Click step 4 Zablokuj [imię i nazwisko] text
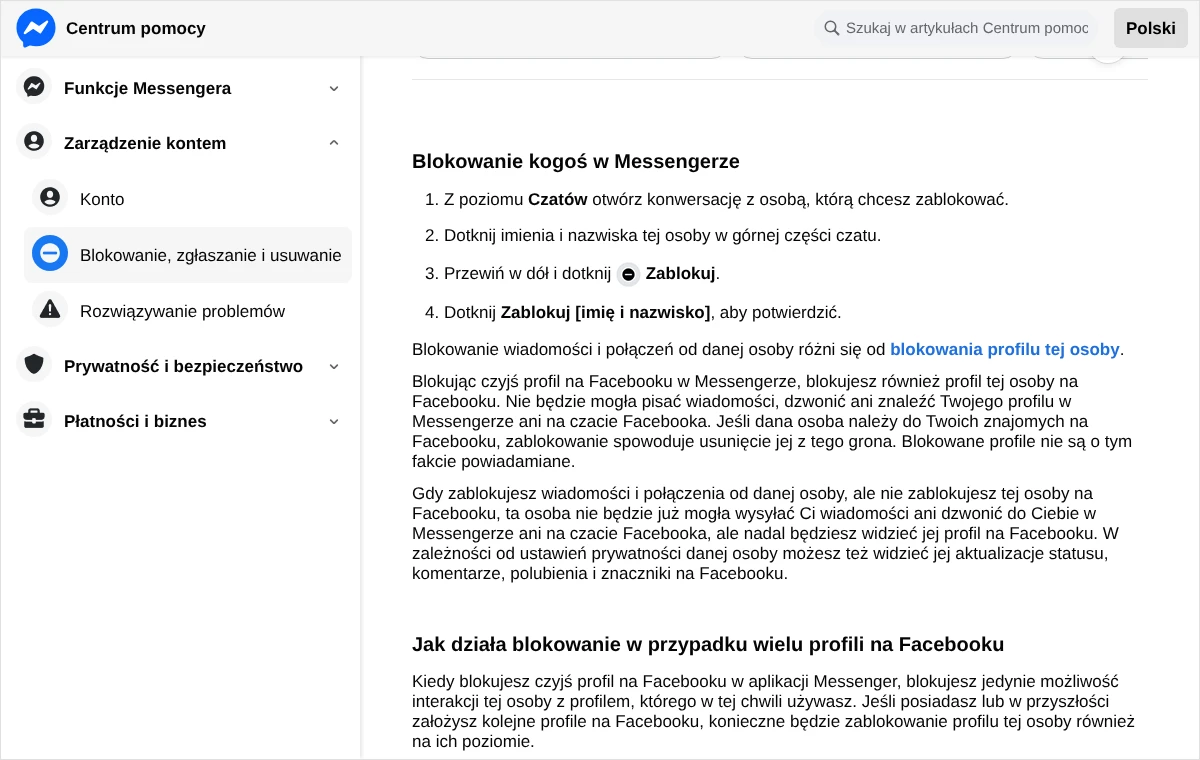Image resolution: width=1200 pixels, height=760 pixels. pos(643,312)
